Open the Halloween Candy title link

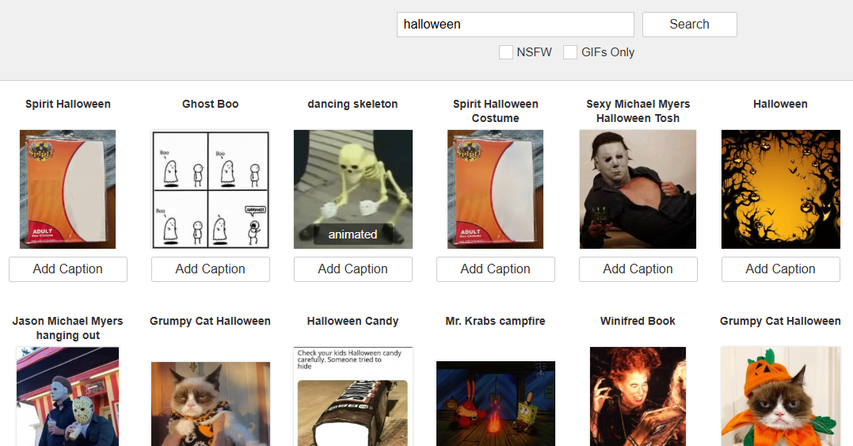coord(353,321)
